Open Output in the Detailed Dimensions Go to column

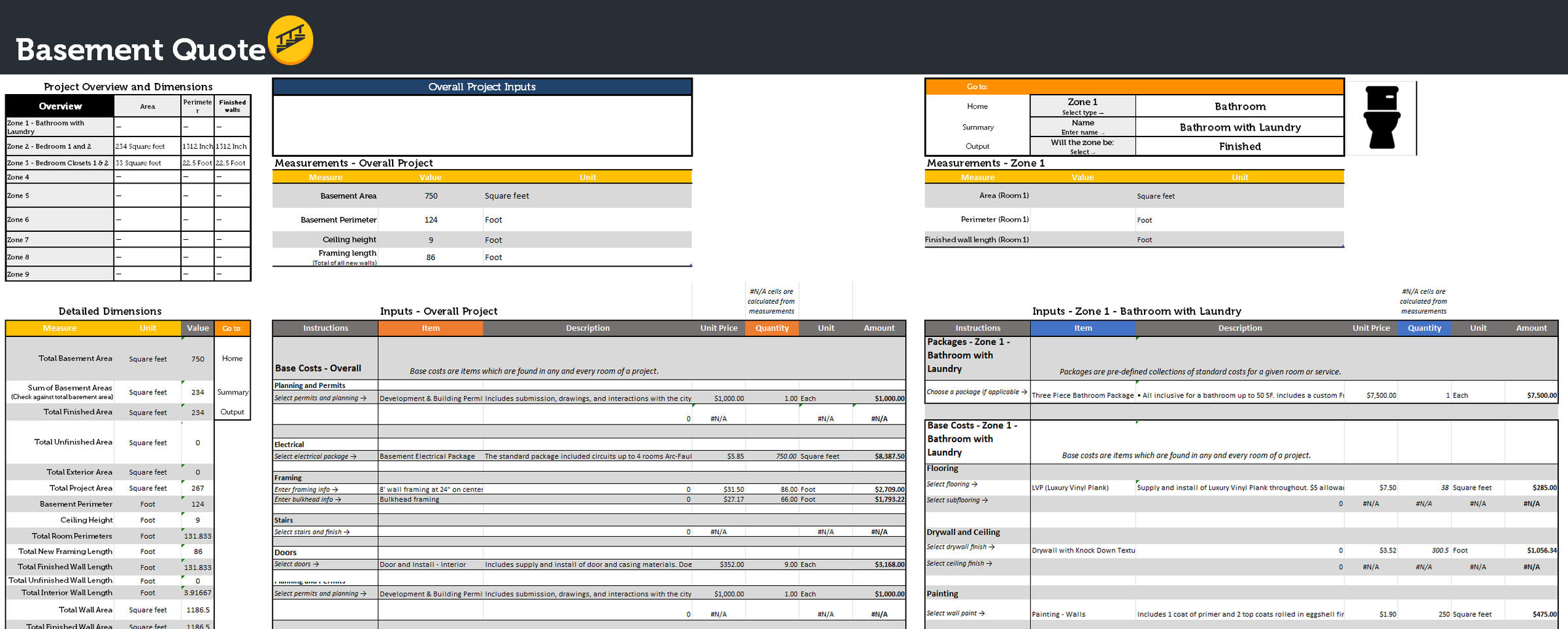click(x=232, y=412)
